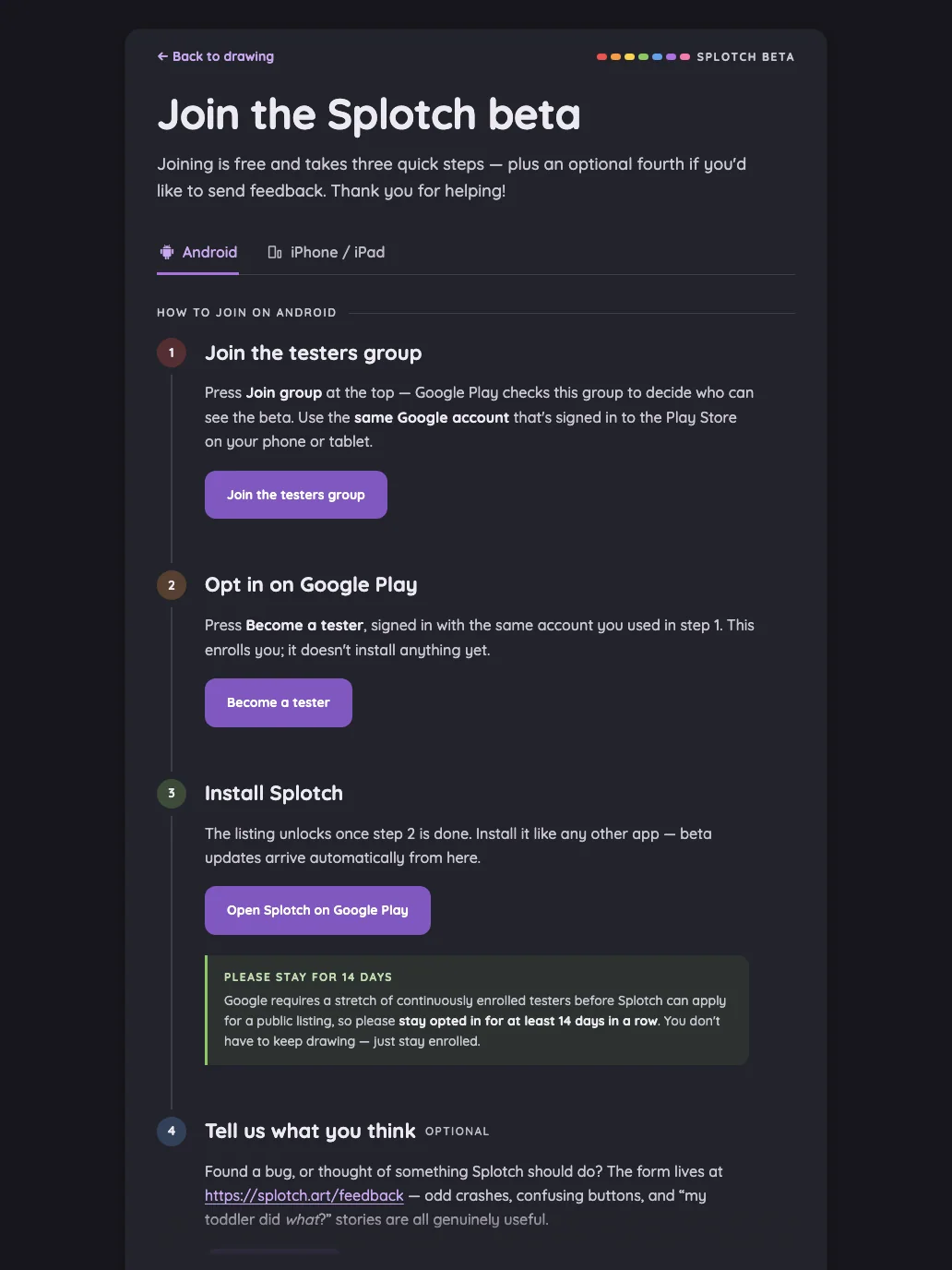Switch to the Android tab

[x=197, y=253]
